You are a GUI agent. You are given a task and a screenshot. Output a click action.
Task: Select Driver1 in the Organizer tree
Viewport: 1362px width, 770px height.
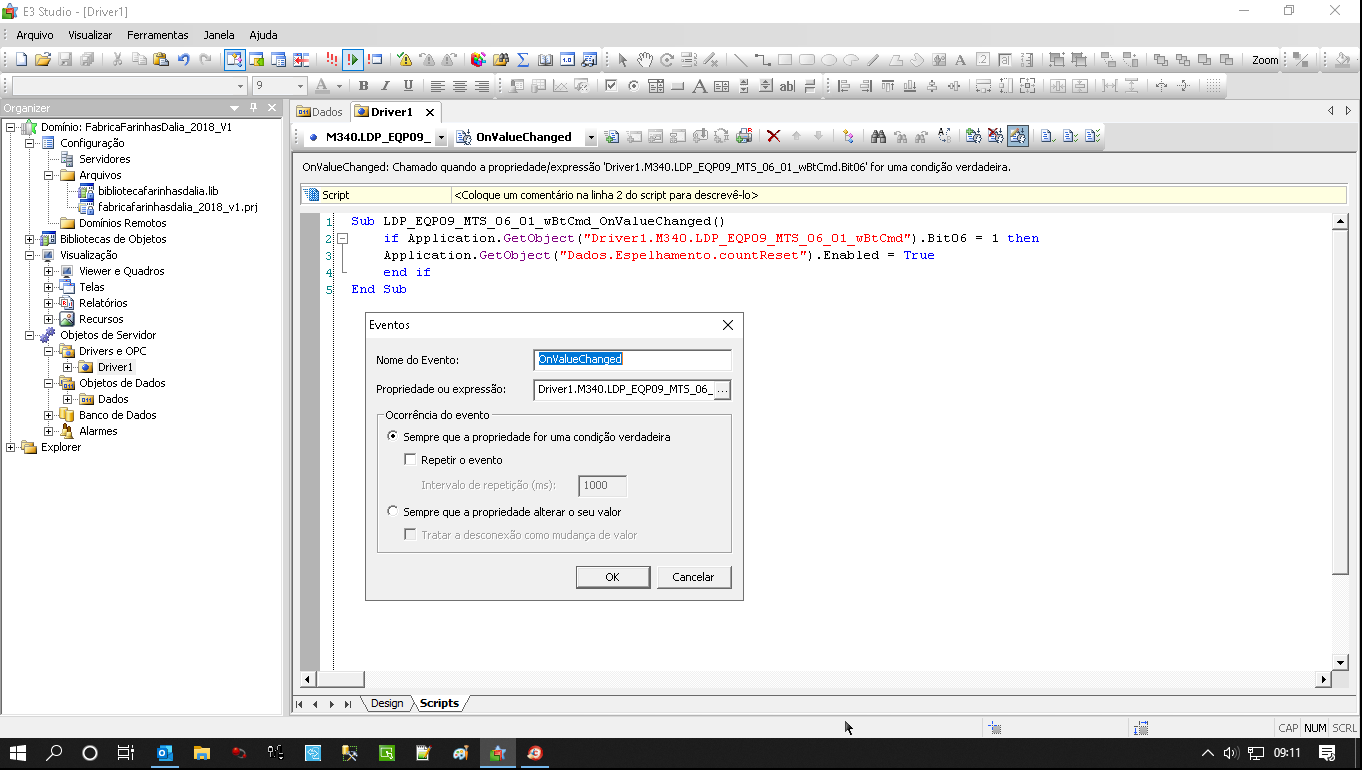pos(115,367)
